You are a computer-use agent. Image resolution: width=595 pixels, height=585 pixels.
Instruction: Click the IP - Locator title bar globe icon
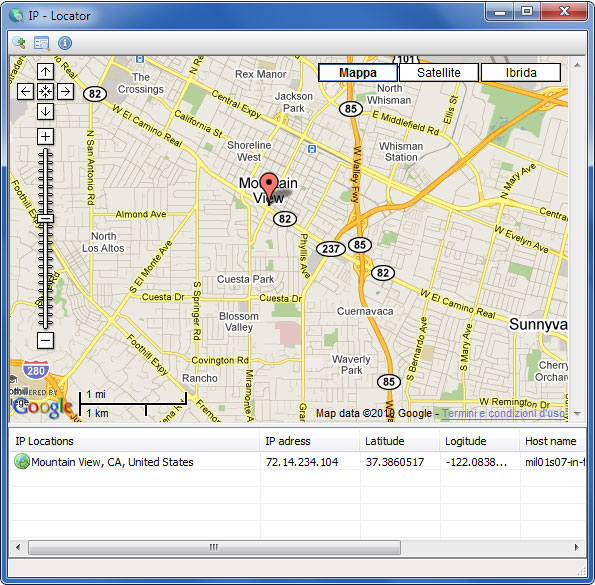coord(16,16)
